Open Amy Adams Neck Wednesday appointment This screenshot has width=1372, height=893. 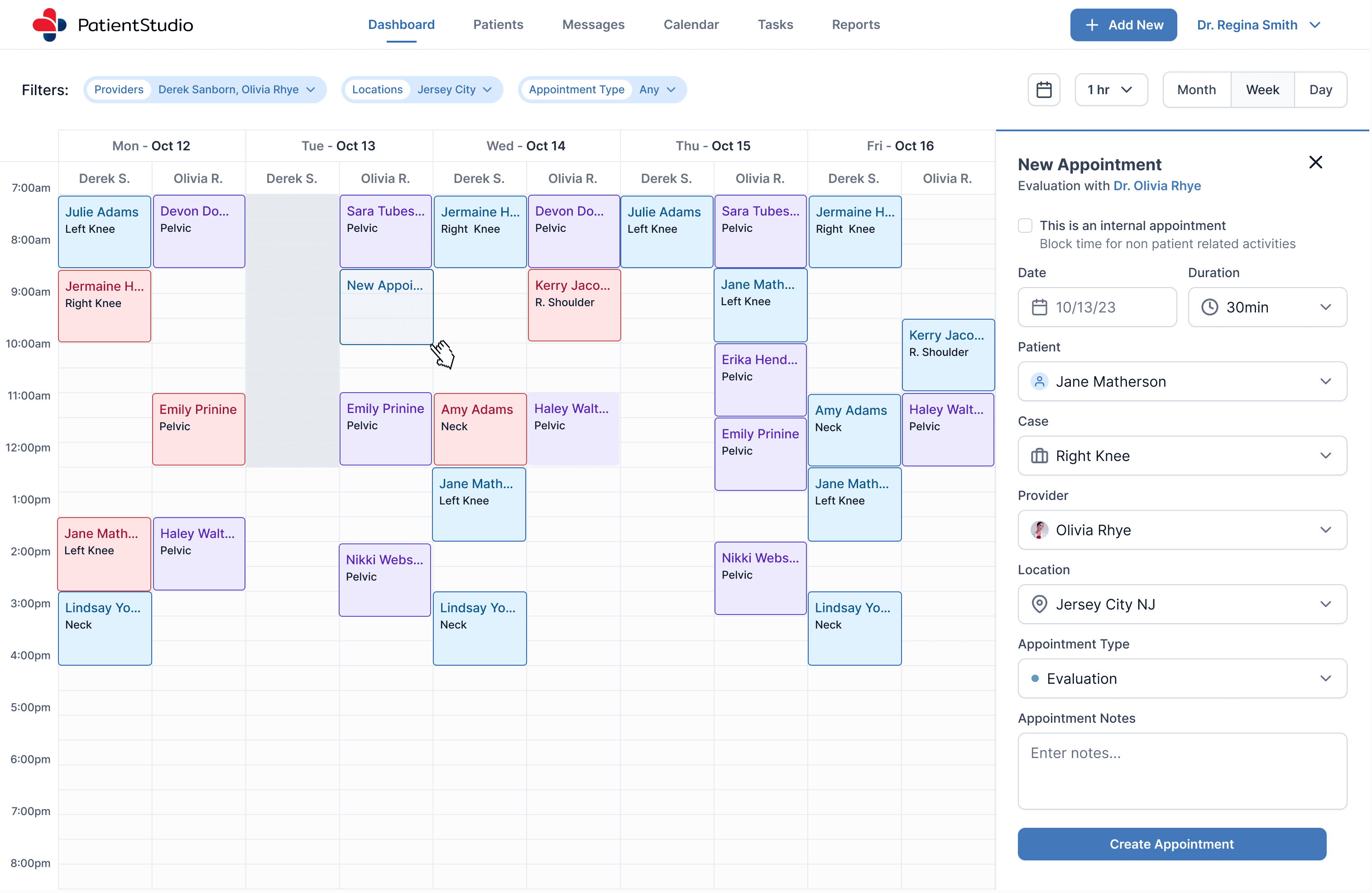coord(480,429)
